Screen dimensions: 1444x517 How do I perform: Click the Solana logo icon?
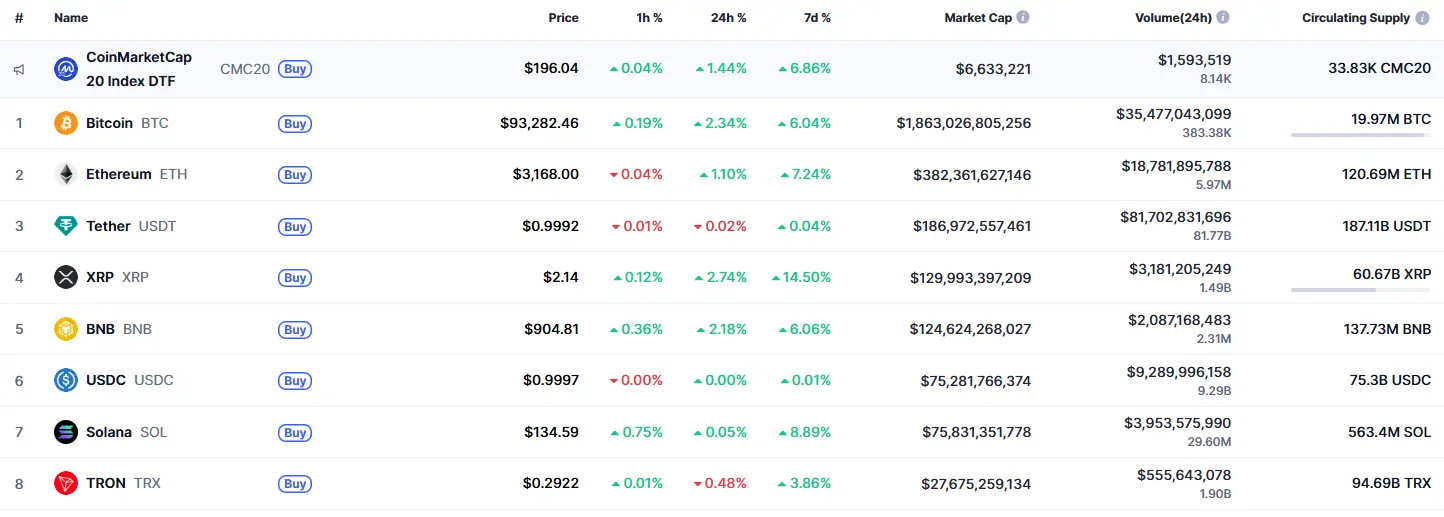[x=65, y=432]
